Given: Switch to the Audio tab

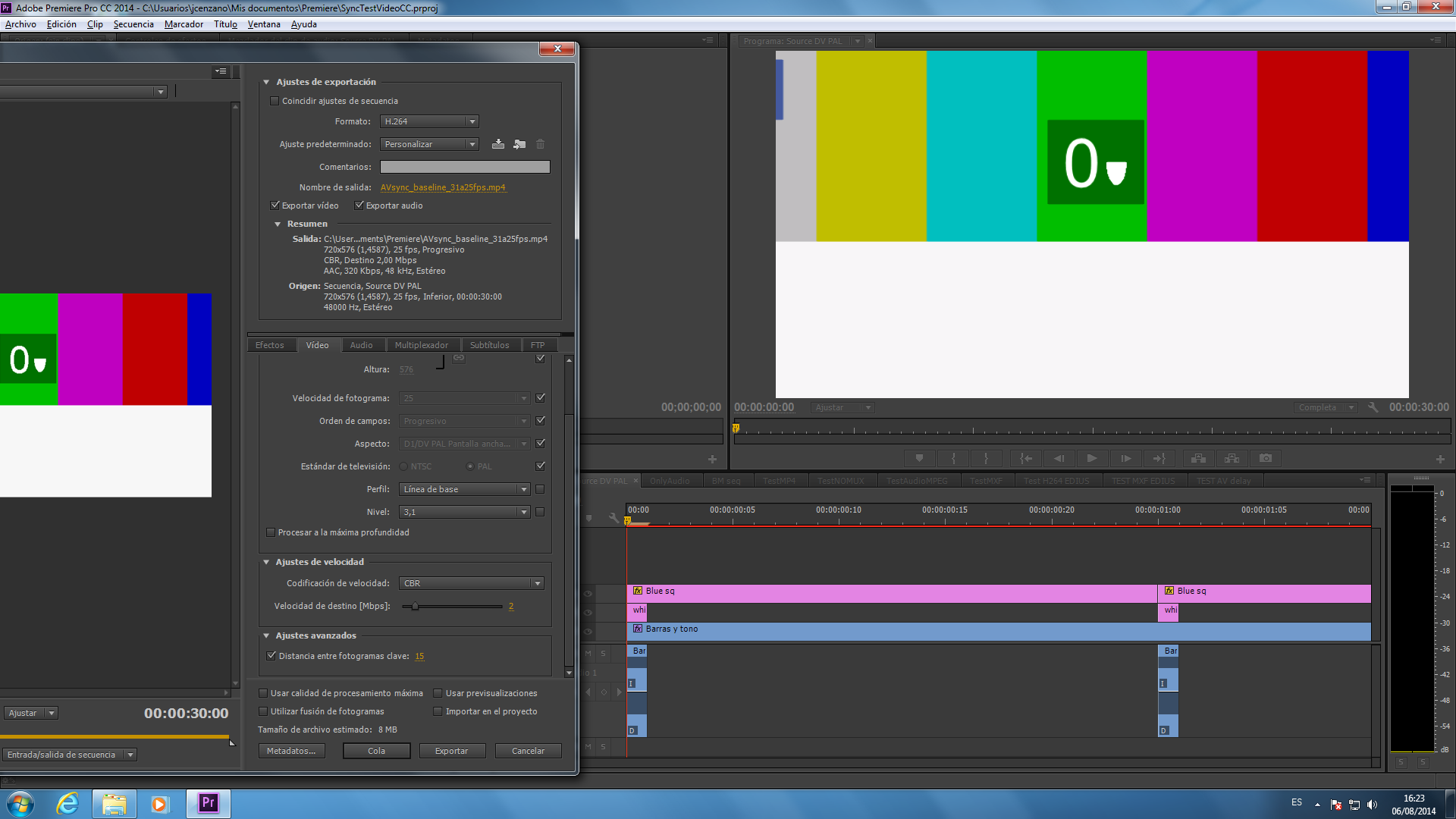Looking at the screenshot, I should tap(361, 345).
